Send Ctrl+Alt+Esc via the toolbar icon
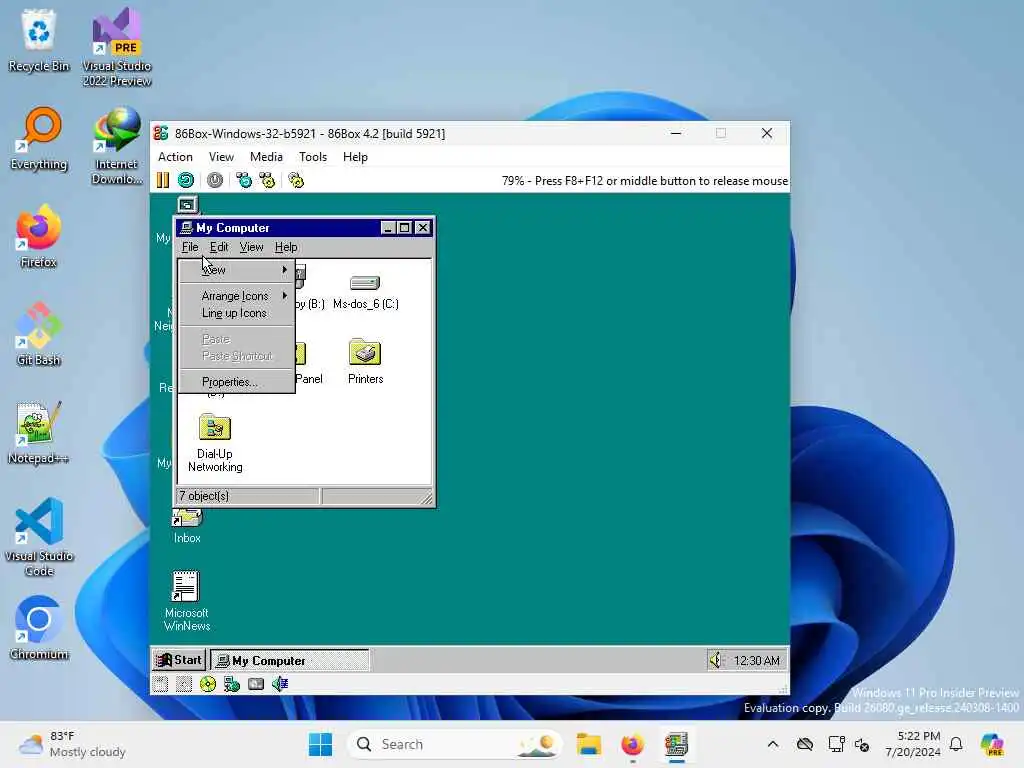This screenshot has height=768, width=1024. (267, 180)
